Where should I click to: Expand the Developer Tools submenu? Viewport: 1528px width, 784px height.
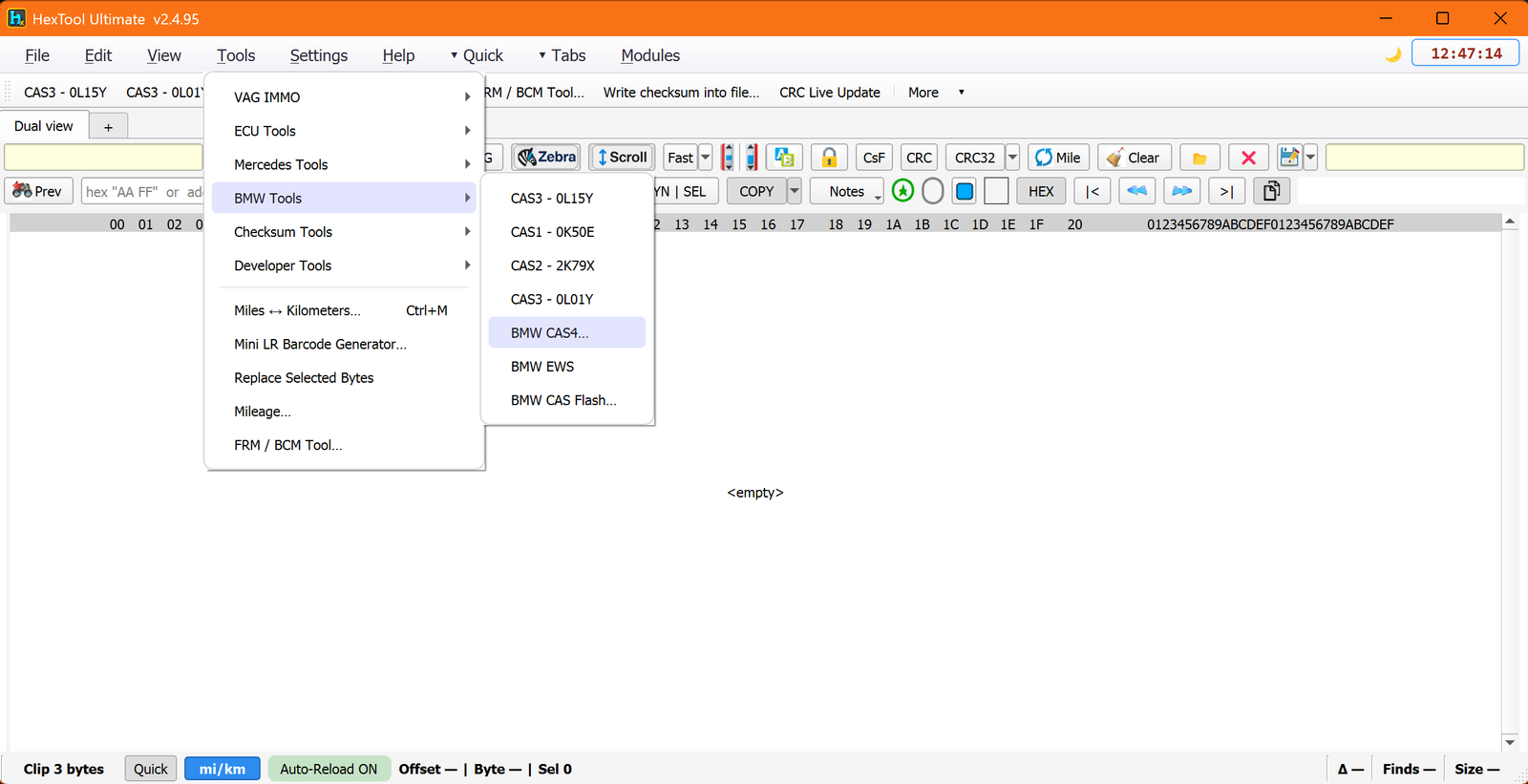(x=344, y=265)
